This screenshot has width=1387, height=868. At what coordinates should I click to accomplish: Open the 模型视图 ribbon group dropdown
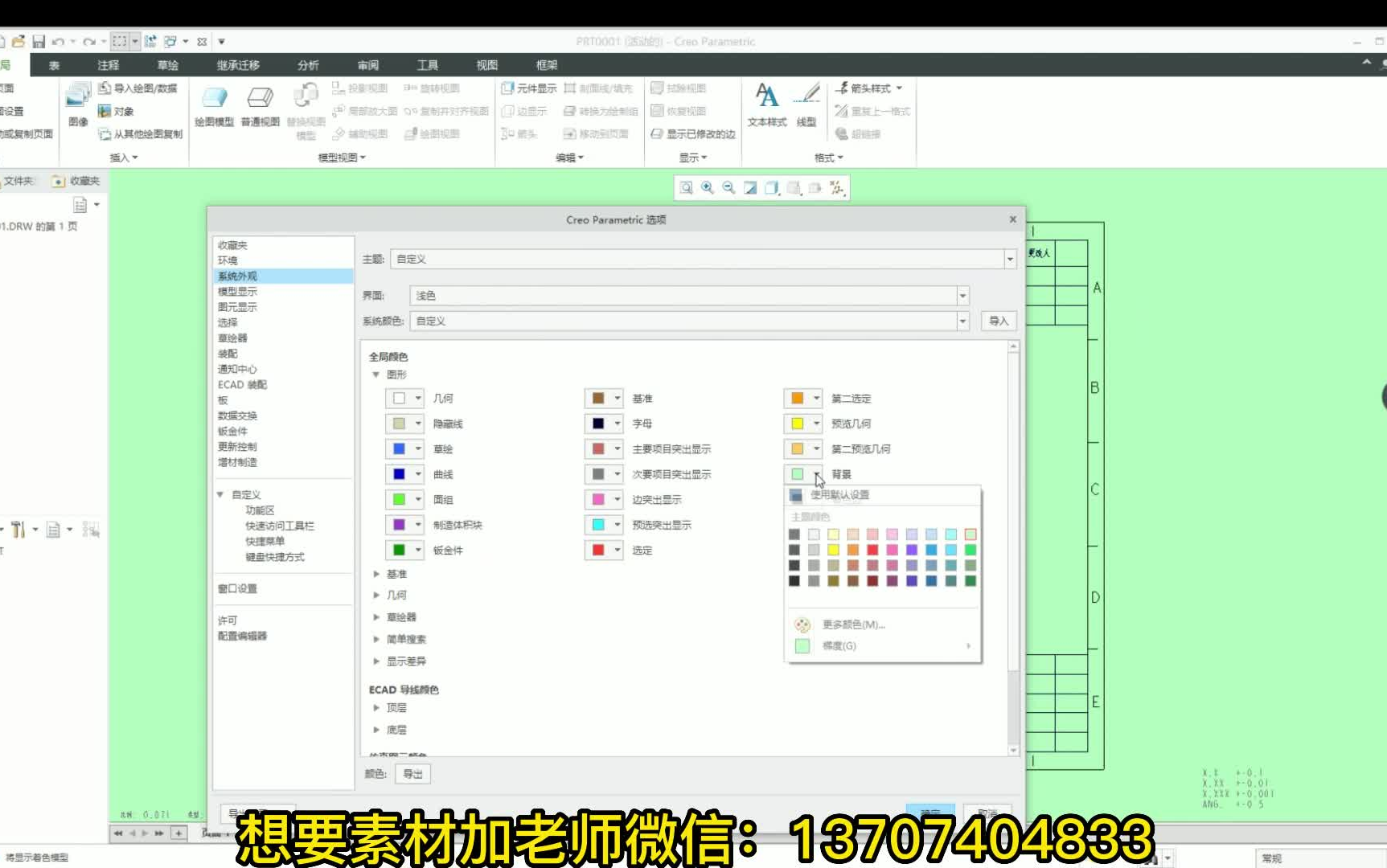342,158
